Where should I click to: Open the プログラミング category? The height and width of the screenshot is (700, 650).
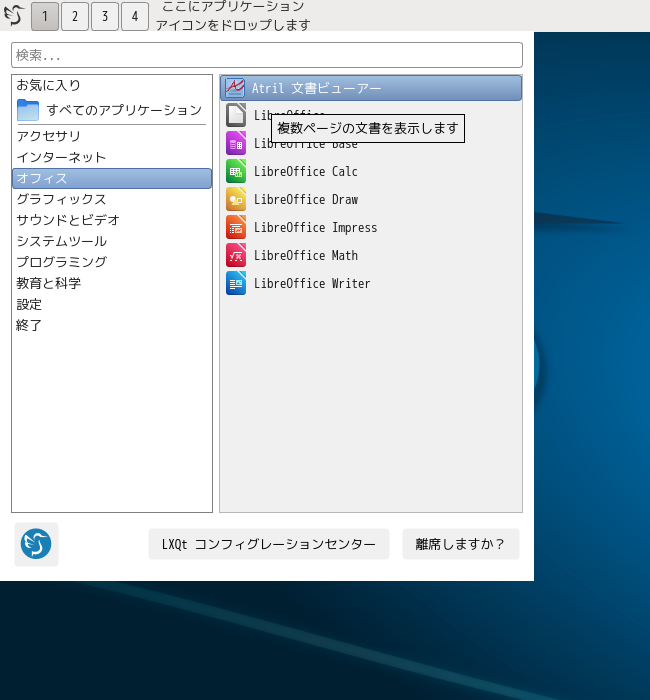click(x=112, y=262)
